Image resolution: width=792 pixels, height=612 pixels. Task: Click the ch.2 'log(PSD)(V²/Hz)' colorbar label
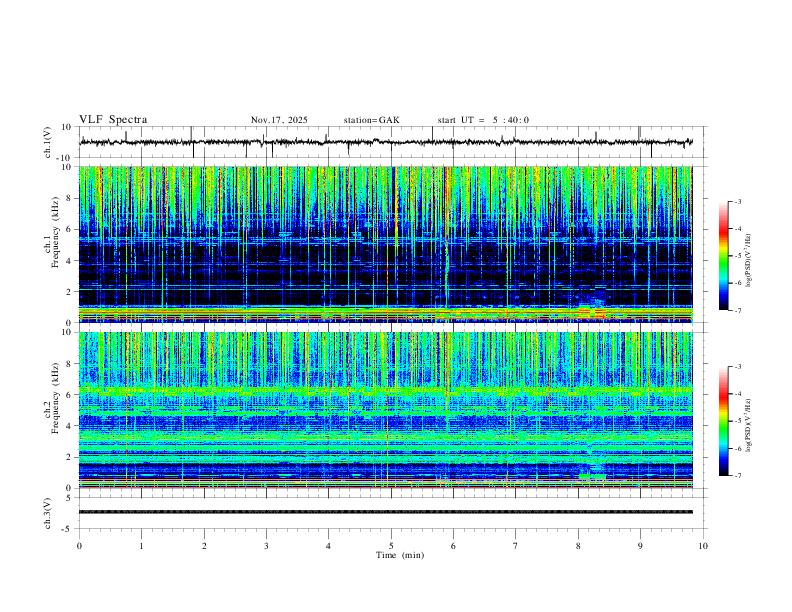click(748, 426)
